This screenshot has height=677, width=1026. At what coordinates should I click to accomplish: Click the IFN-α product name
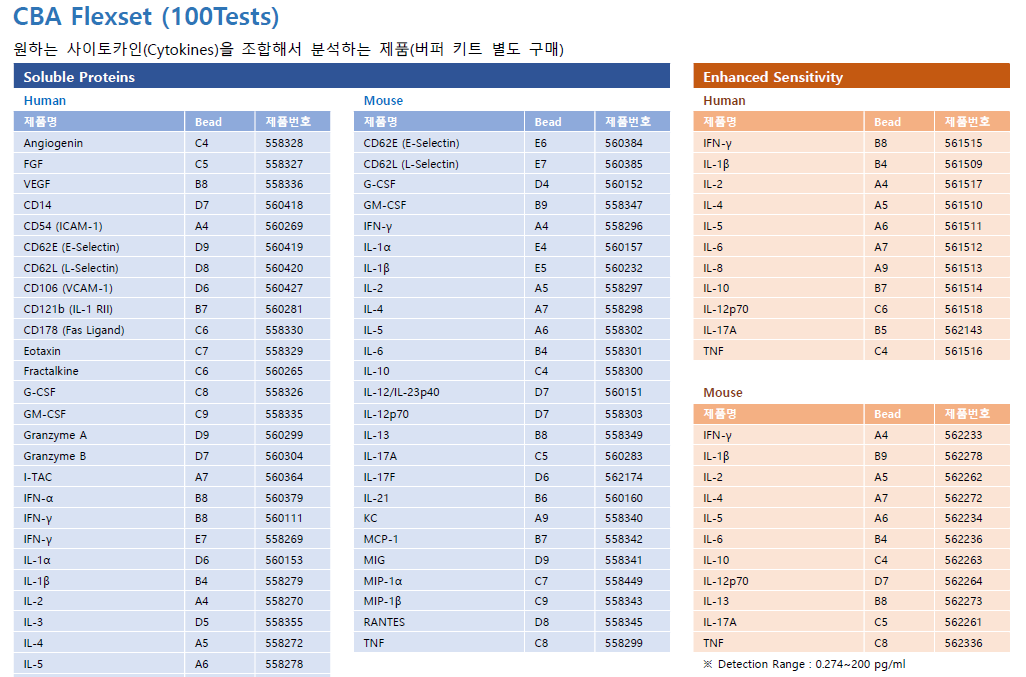[38, 498]
